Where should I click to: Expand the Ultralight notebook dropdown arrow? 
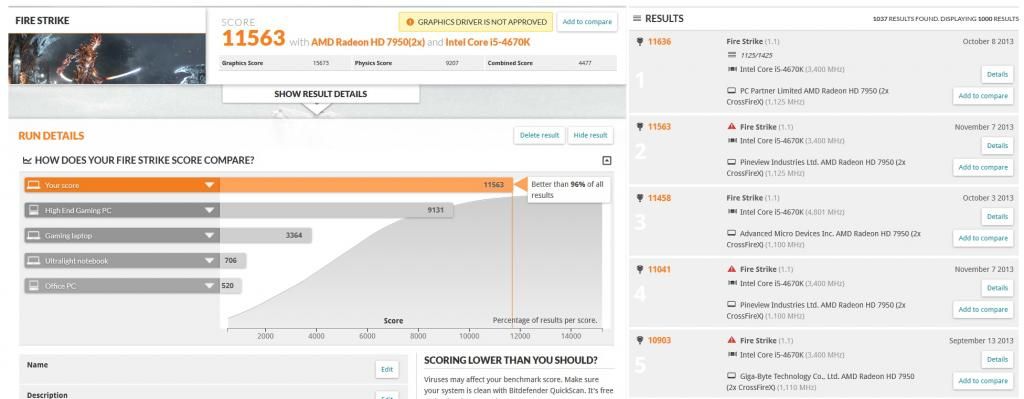pyautogui.click(x=209, y=261)
